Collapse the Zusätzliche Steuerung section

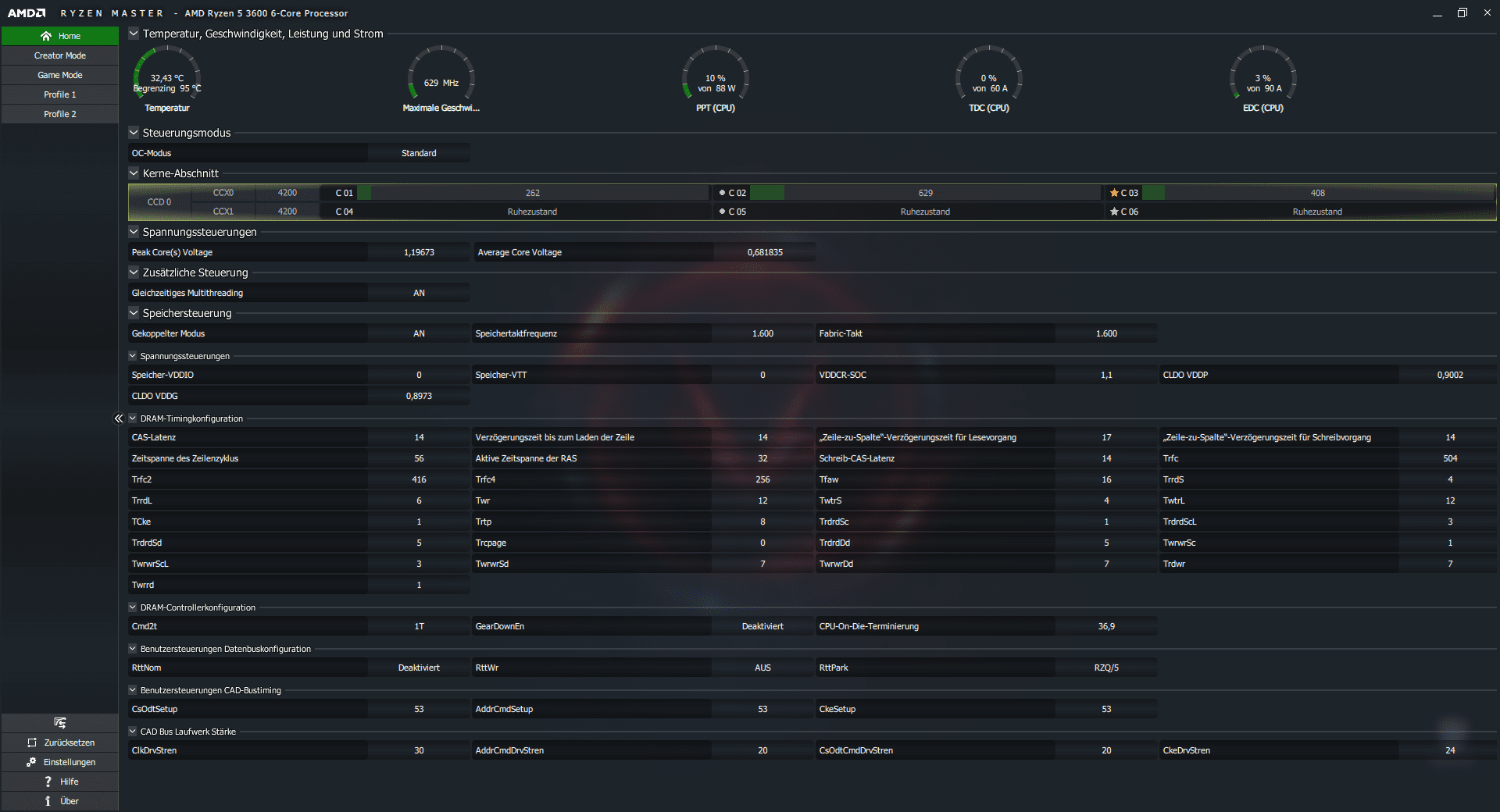pos(134,272)
